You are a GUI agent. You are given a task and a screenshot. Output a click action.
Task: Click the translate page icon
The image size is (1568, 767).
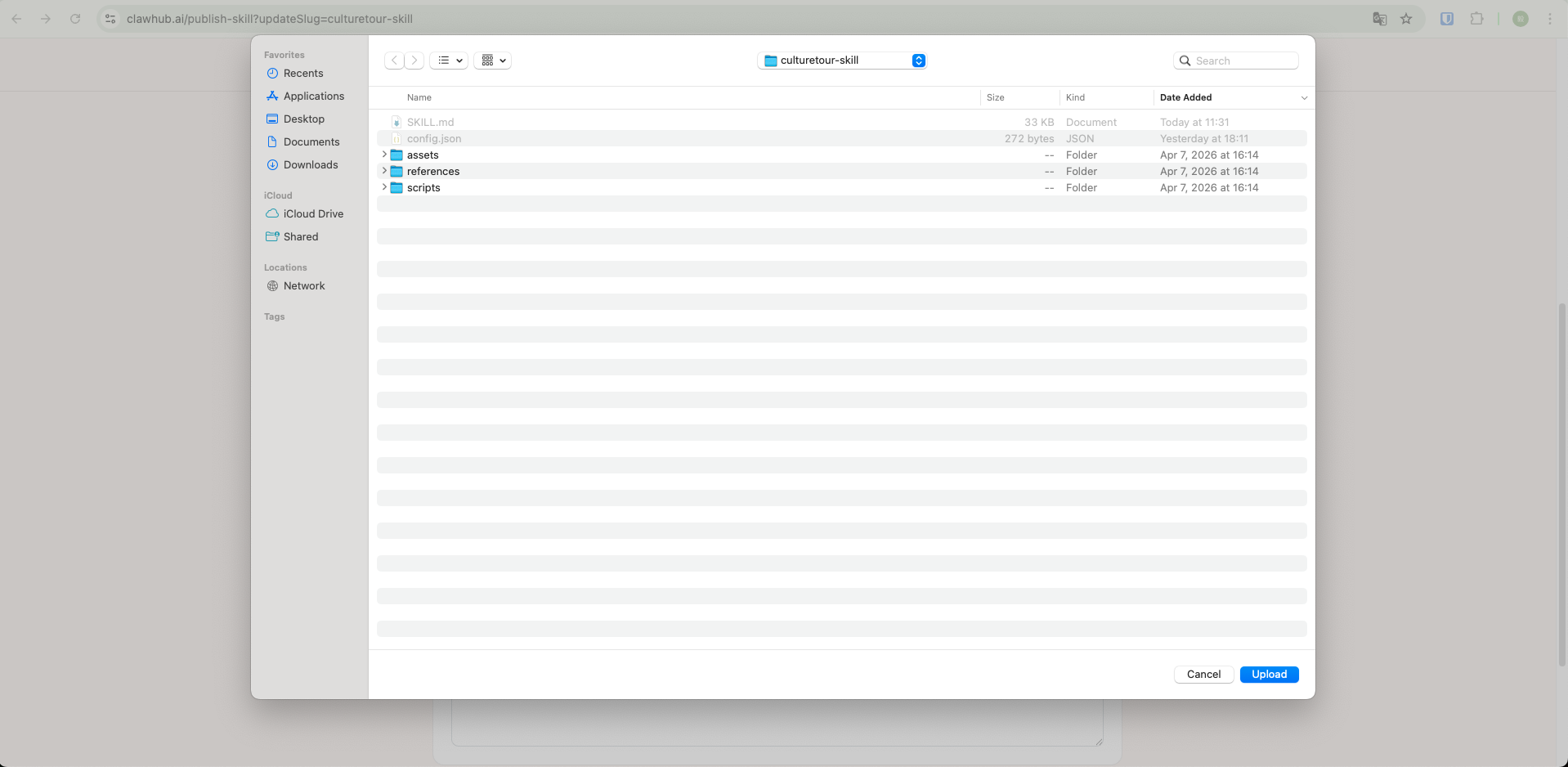click(1380, 19)
